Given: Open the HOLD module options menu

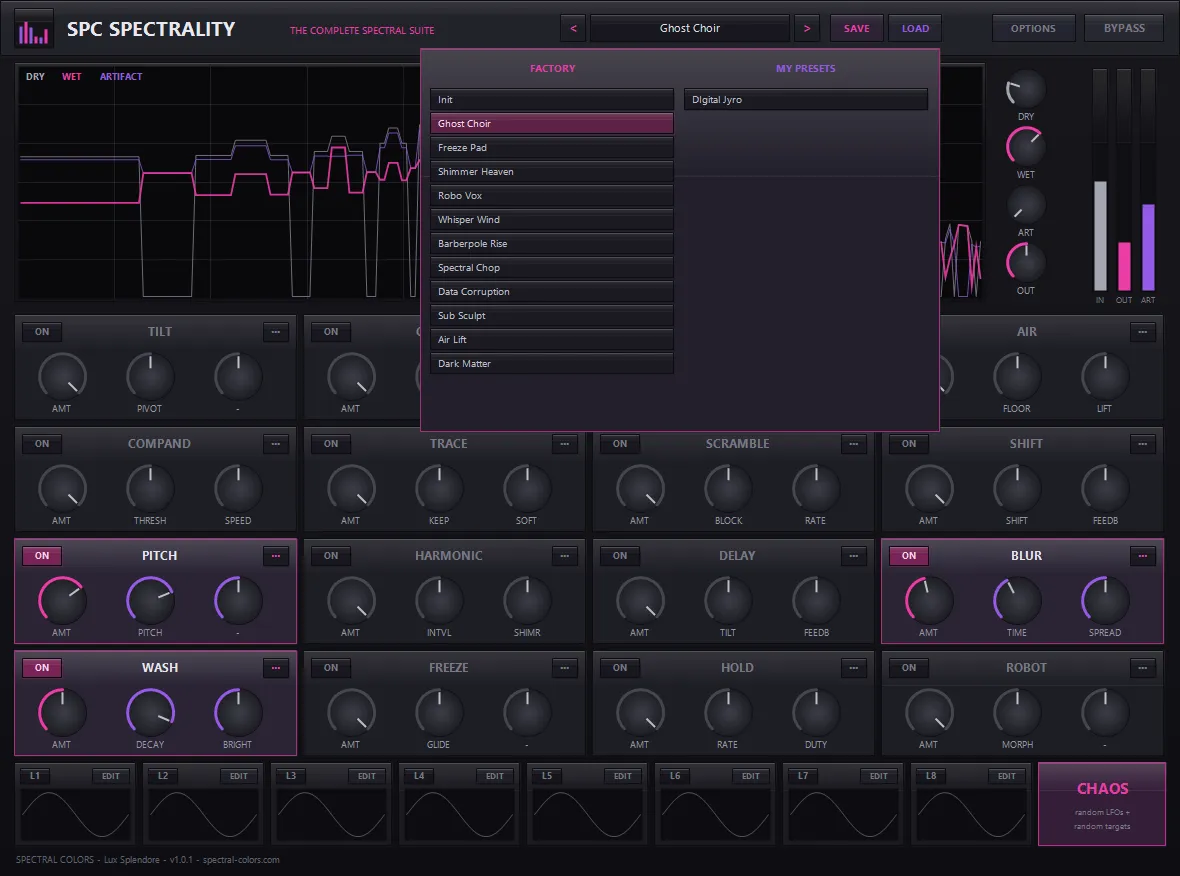Looking at the screenshot, I should (x=854, y=668).
